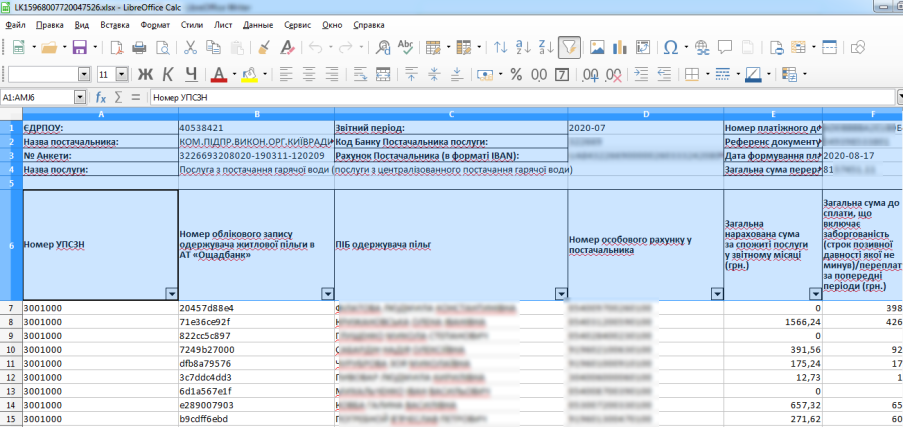Export the spreadsheet directly as PDF
Screen dimensions: 903x427
pyautogui.click(x=116, y=47)
